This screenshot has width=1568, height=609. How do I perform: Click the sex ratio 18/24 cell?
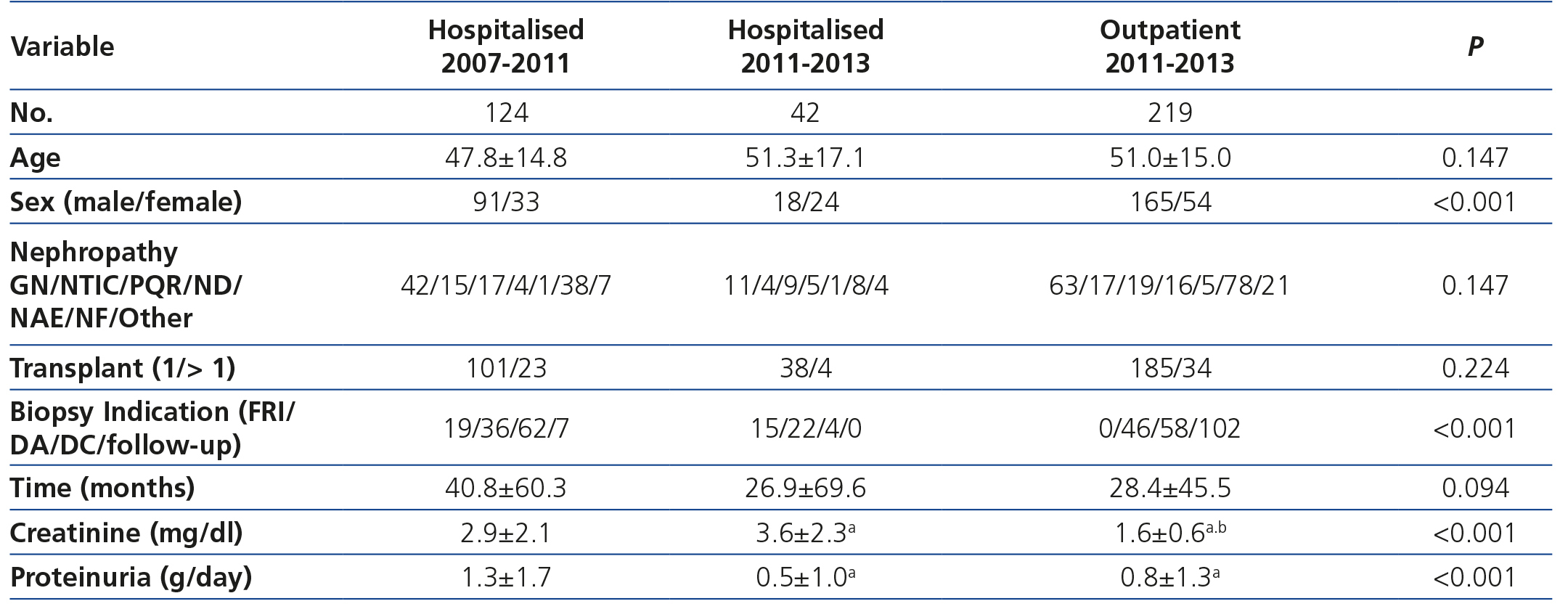(805, 202)
